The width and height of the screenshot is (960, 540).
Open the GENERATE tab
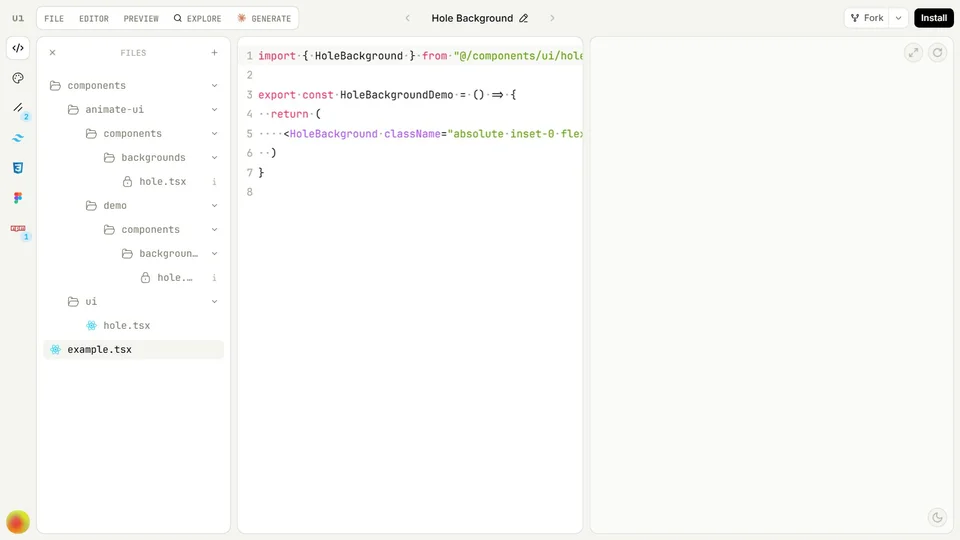264,18
